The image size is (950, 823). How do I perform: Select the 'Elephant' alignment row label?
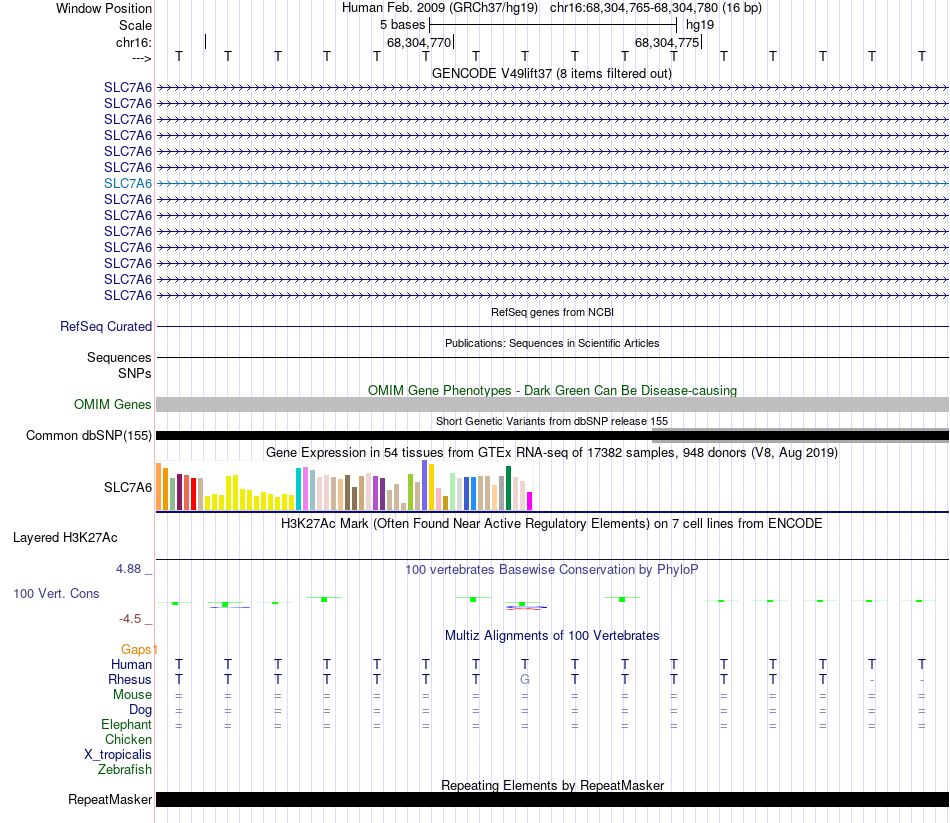(127, 725)
